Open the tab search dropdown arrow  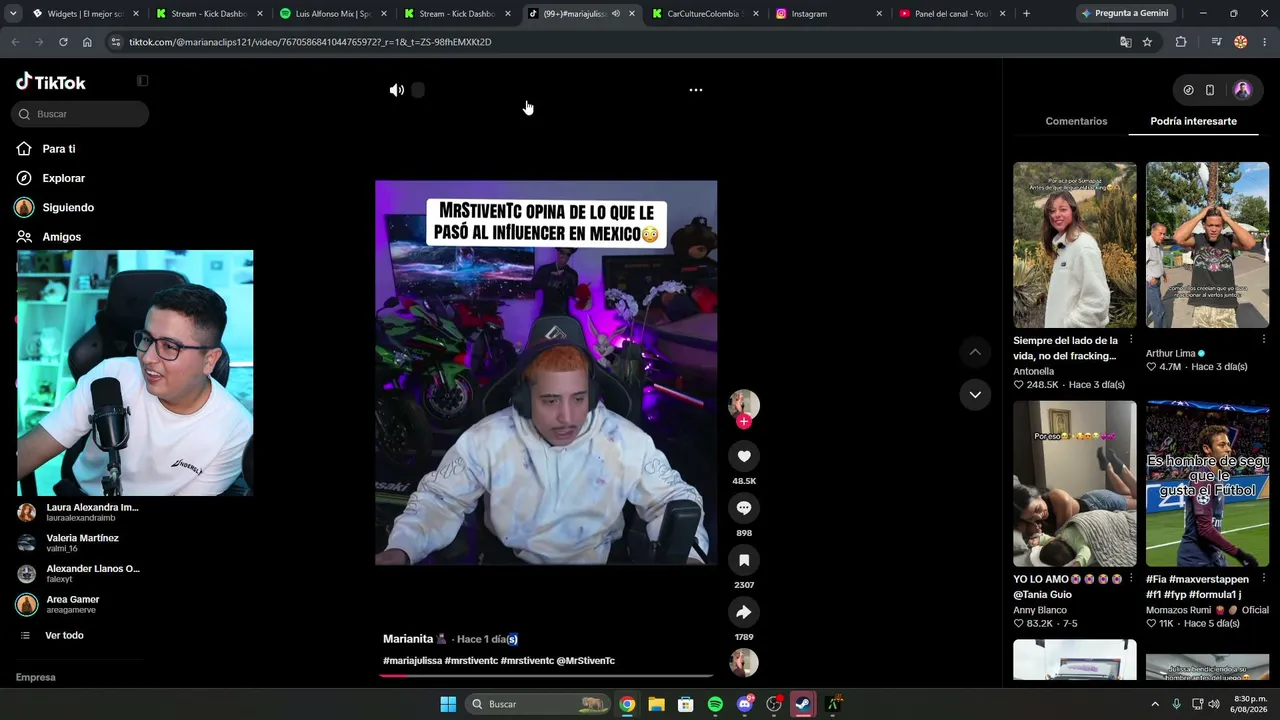point(14,14)
